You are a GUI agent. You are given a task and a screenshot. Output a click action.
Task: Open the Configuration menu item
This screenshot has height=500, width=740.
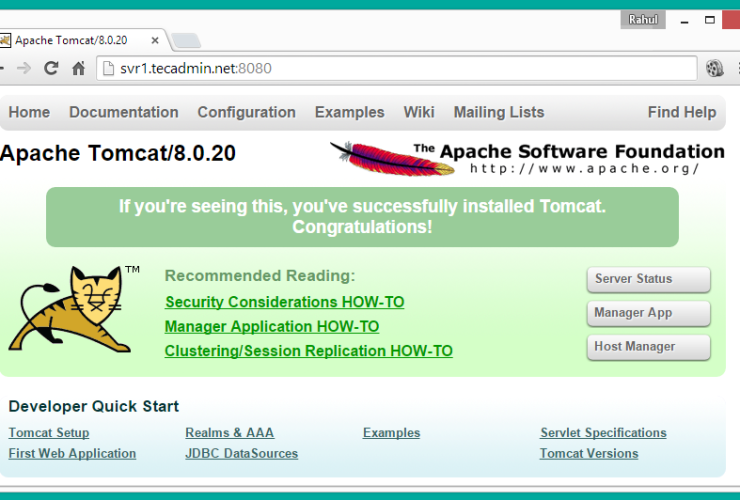point(246,112)
